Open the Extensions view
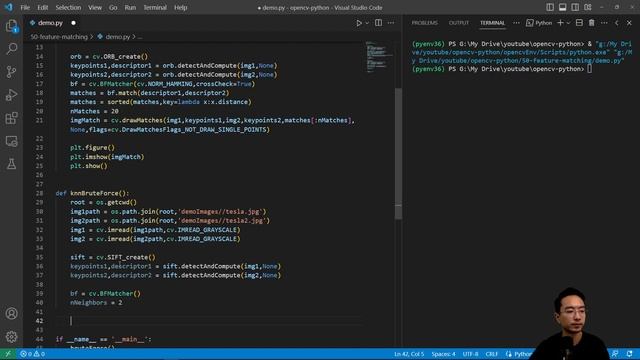The height and width of the screenshot is (360, 640). [11, 118]
